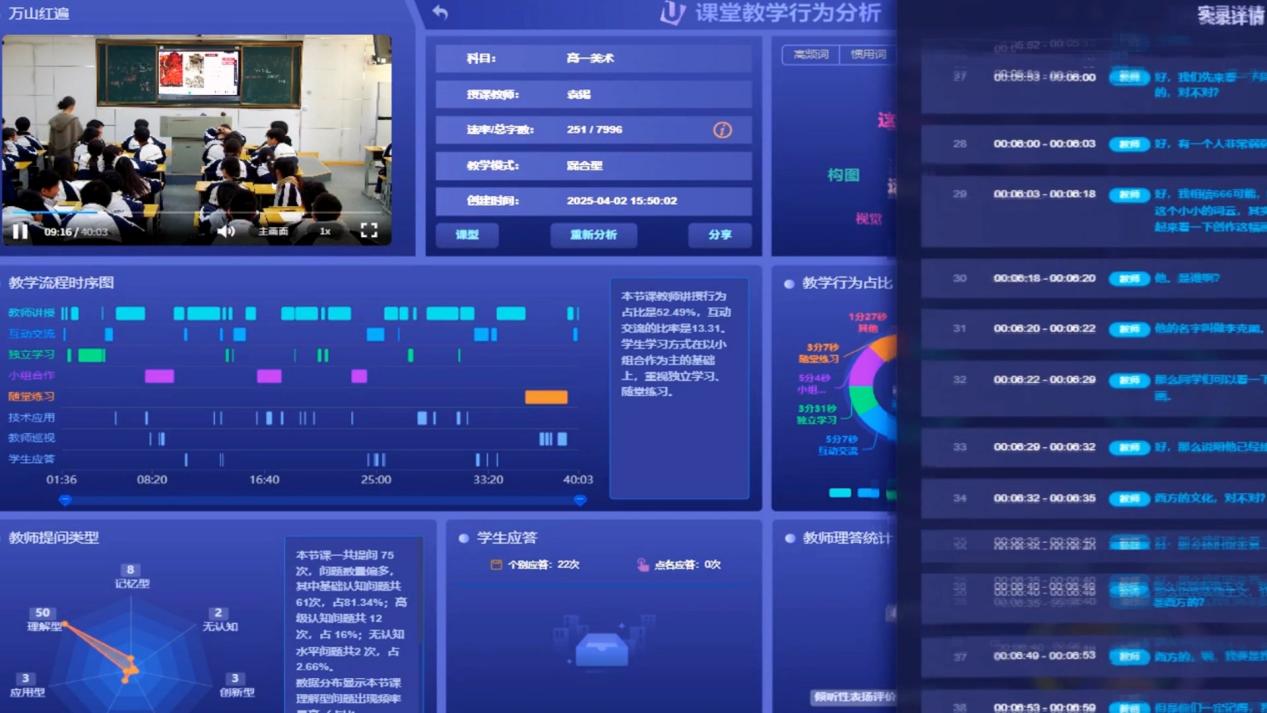Click the 251 / 7996 value
The height and width of the screenshot is (713, 1267).
point(594,130)
